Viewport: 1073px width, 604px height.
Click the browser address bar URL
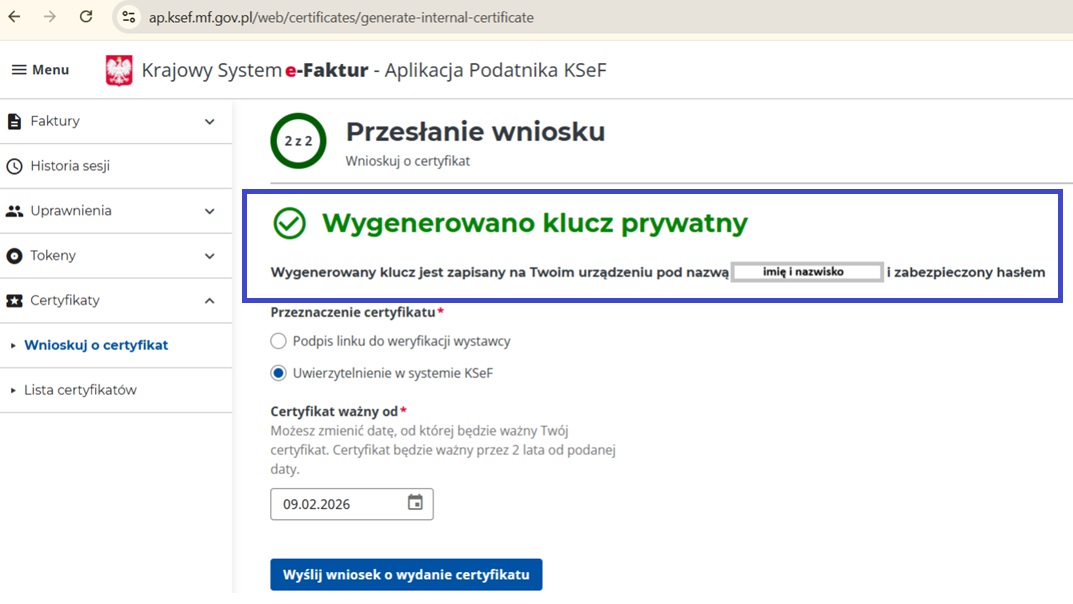pos(341,17)
